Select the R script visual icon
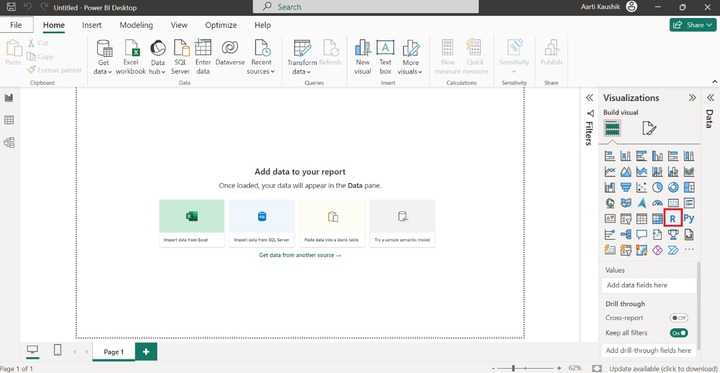 click(x=673, y=219)
